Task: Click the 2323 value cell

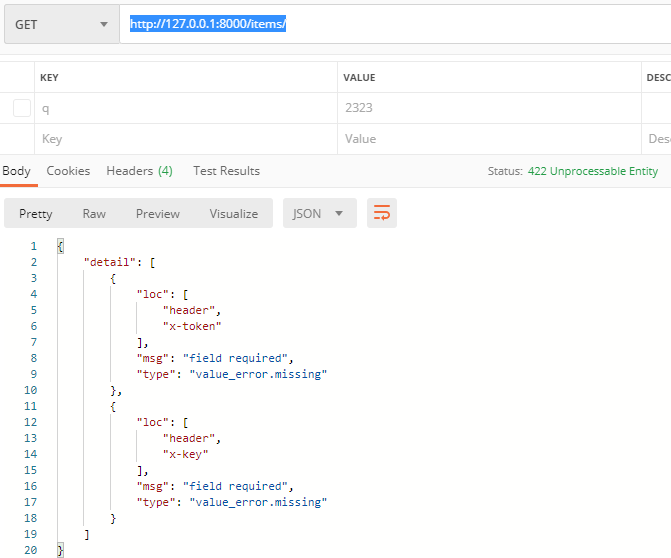Action: pyautogui.click(x=488, y=108)
